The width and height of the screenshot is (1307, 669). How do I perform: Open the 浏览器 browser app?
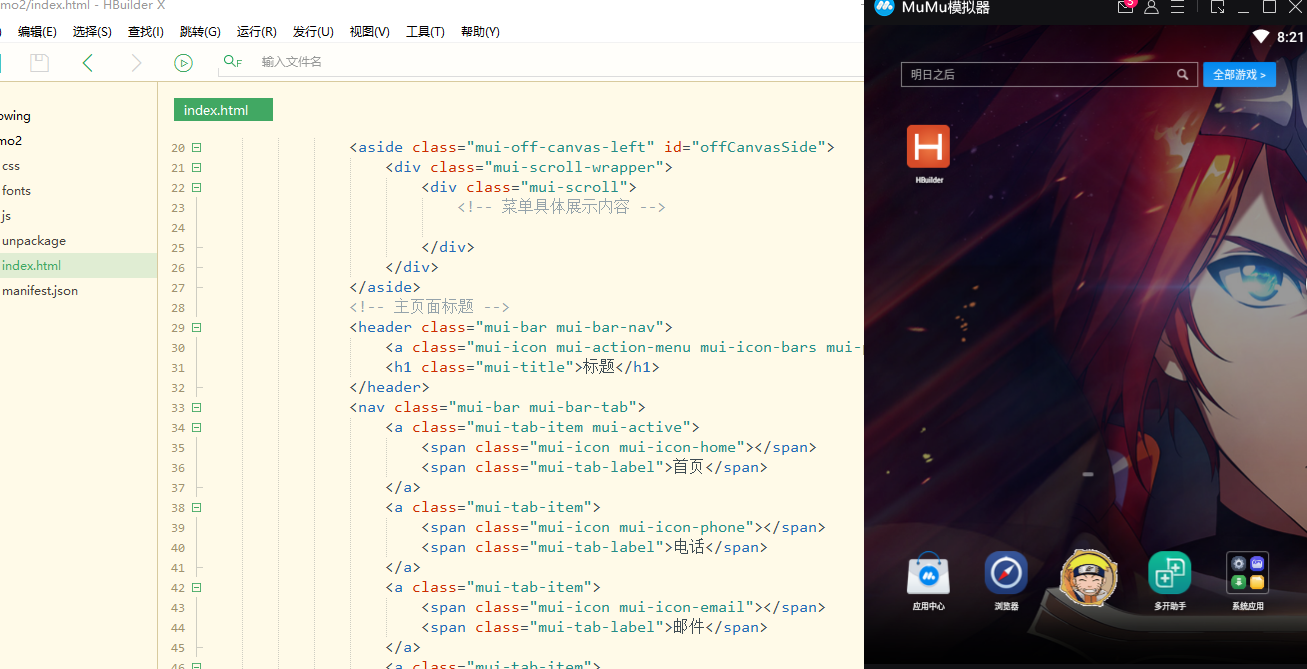[x=1006, y=573]
